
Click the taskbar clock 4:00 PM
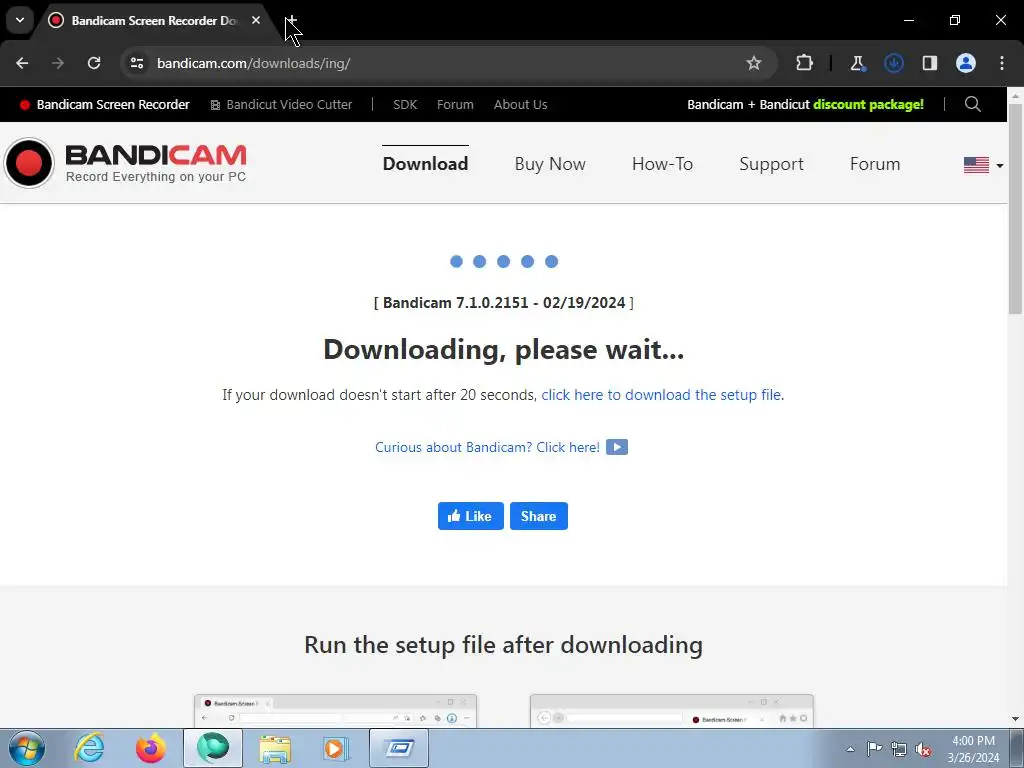(973, 741)
